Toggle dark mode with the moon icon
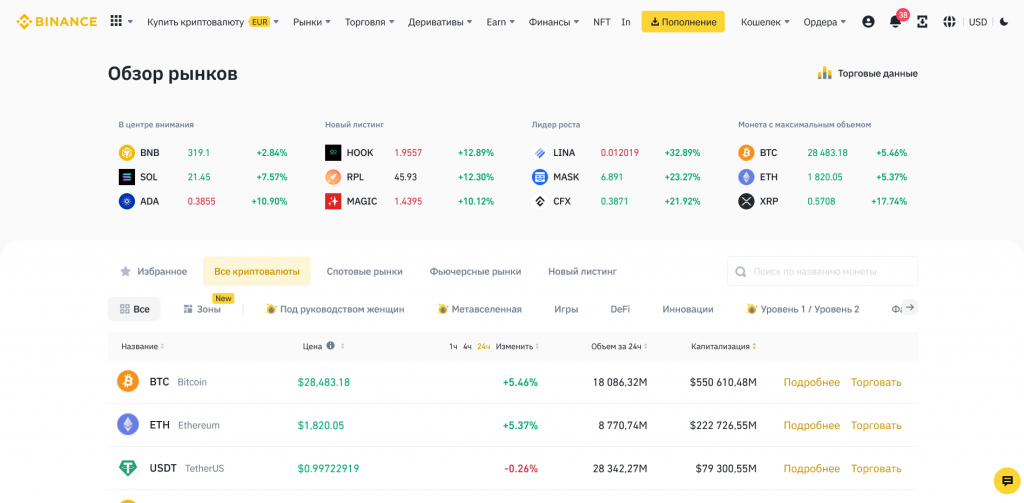 [x=1004, y=22]
